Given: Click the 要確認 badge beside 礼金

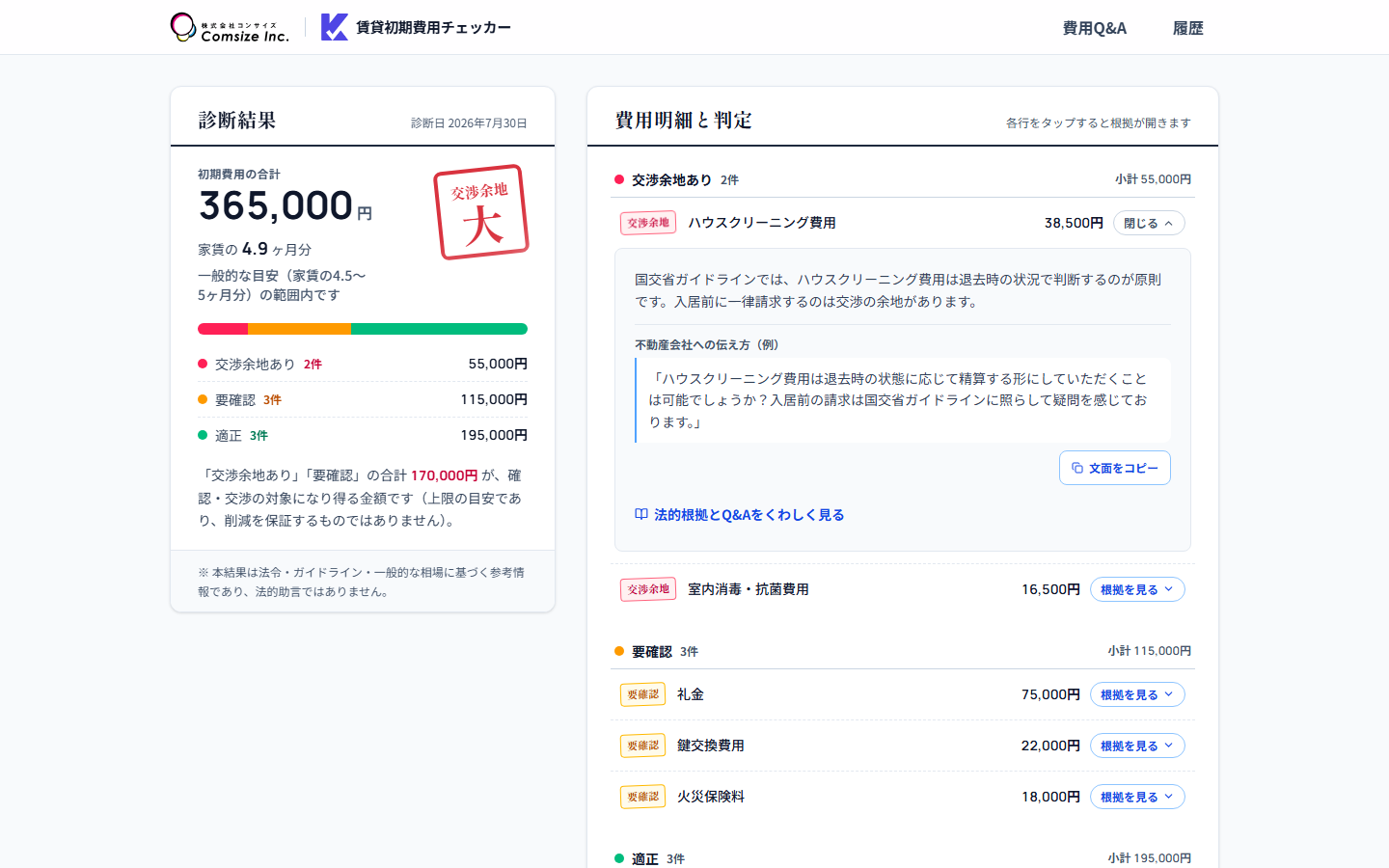Looking at the screenshot, I should (642, 694).
